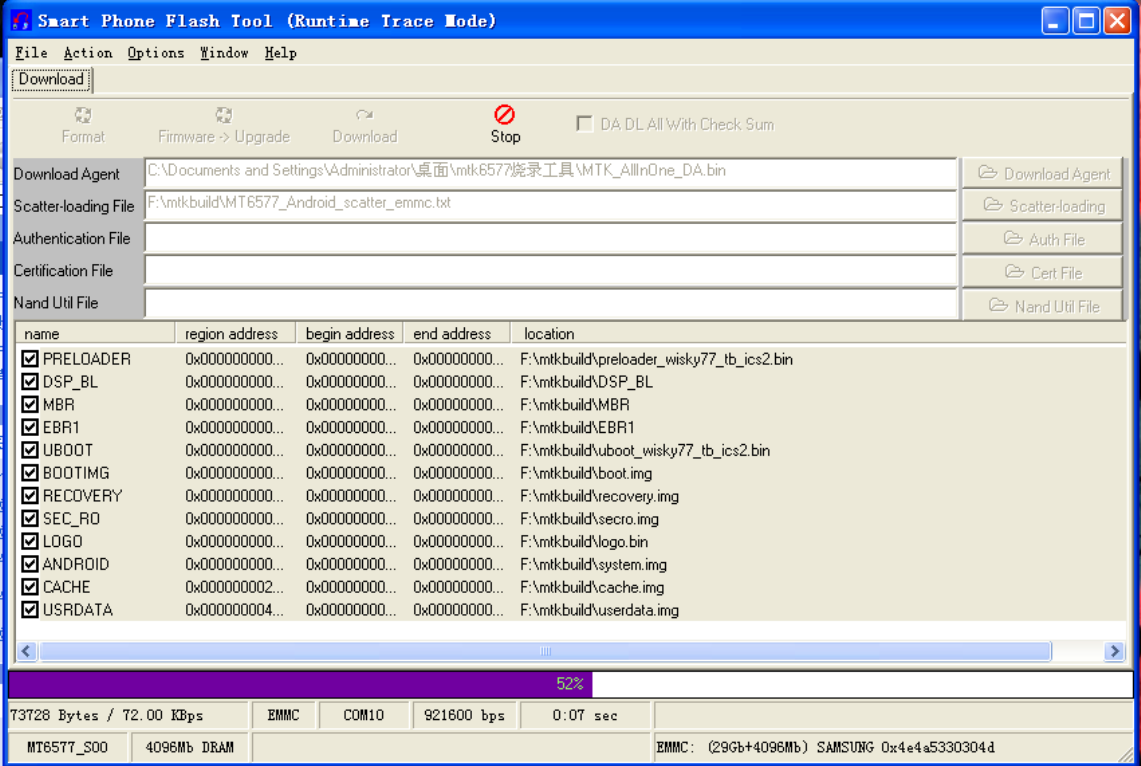Sort by the begin address column header
This screenshot has height=766, width=1141.
click(x=349, y=334)
